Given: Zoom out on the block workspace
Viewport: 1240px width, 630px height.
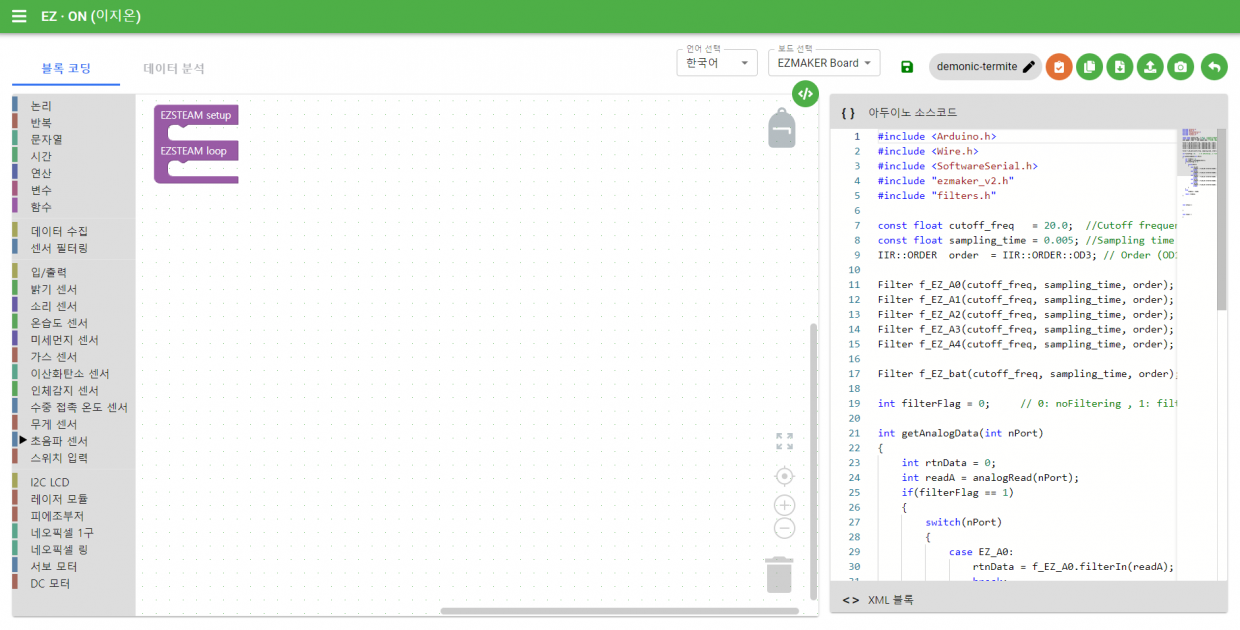Looking at the screenshot, I should [x=785, y=529].
